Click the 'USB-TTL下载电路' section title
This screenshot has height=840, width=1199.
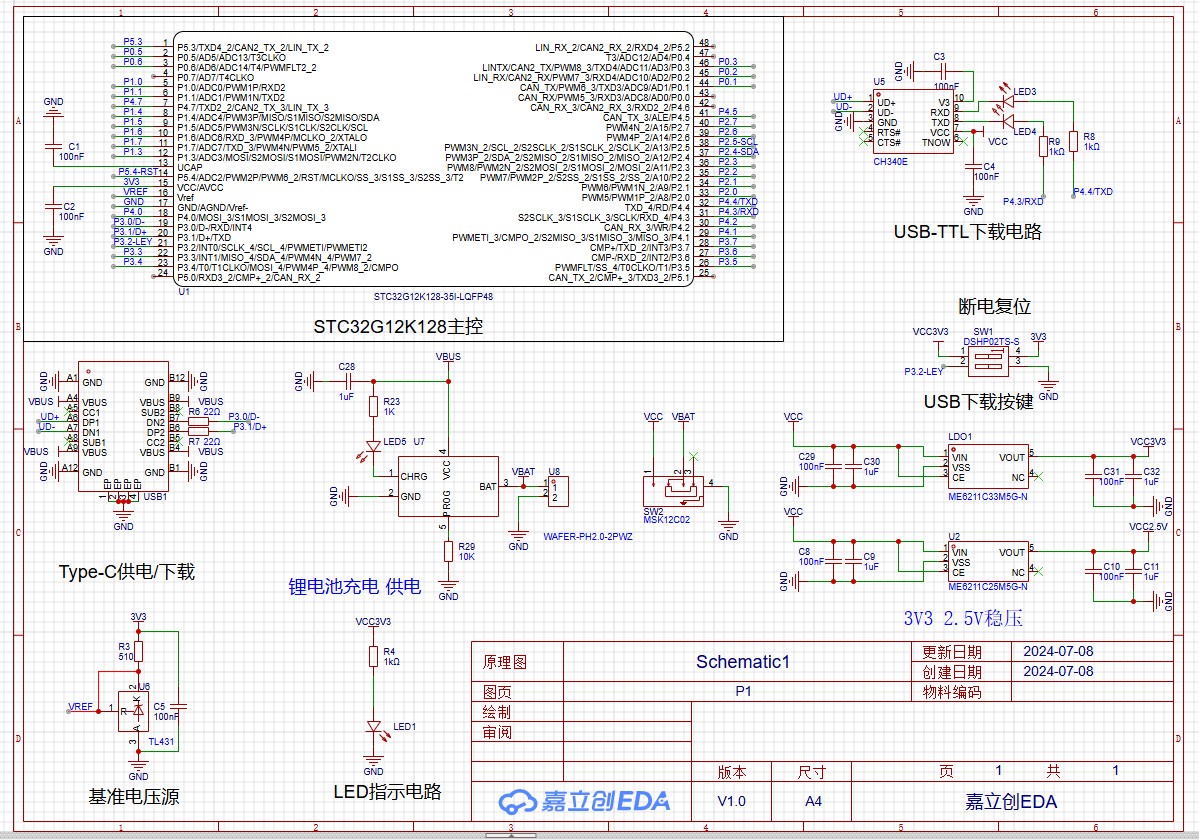(x=967, y=232)
